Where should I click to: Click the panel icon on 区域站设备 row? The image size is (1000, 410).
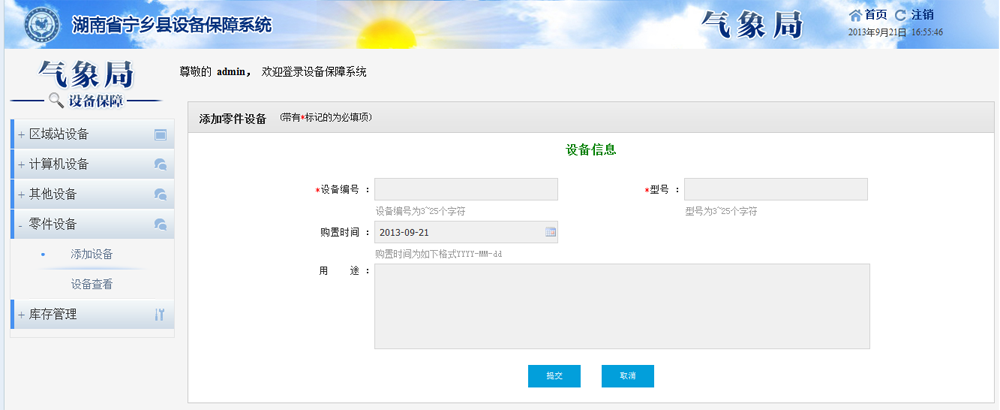[160, 135]
